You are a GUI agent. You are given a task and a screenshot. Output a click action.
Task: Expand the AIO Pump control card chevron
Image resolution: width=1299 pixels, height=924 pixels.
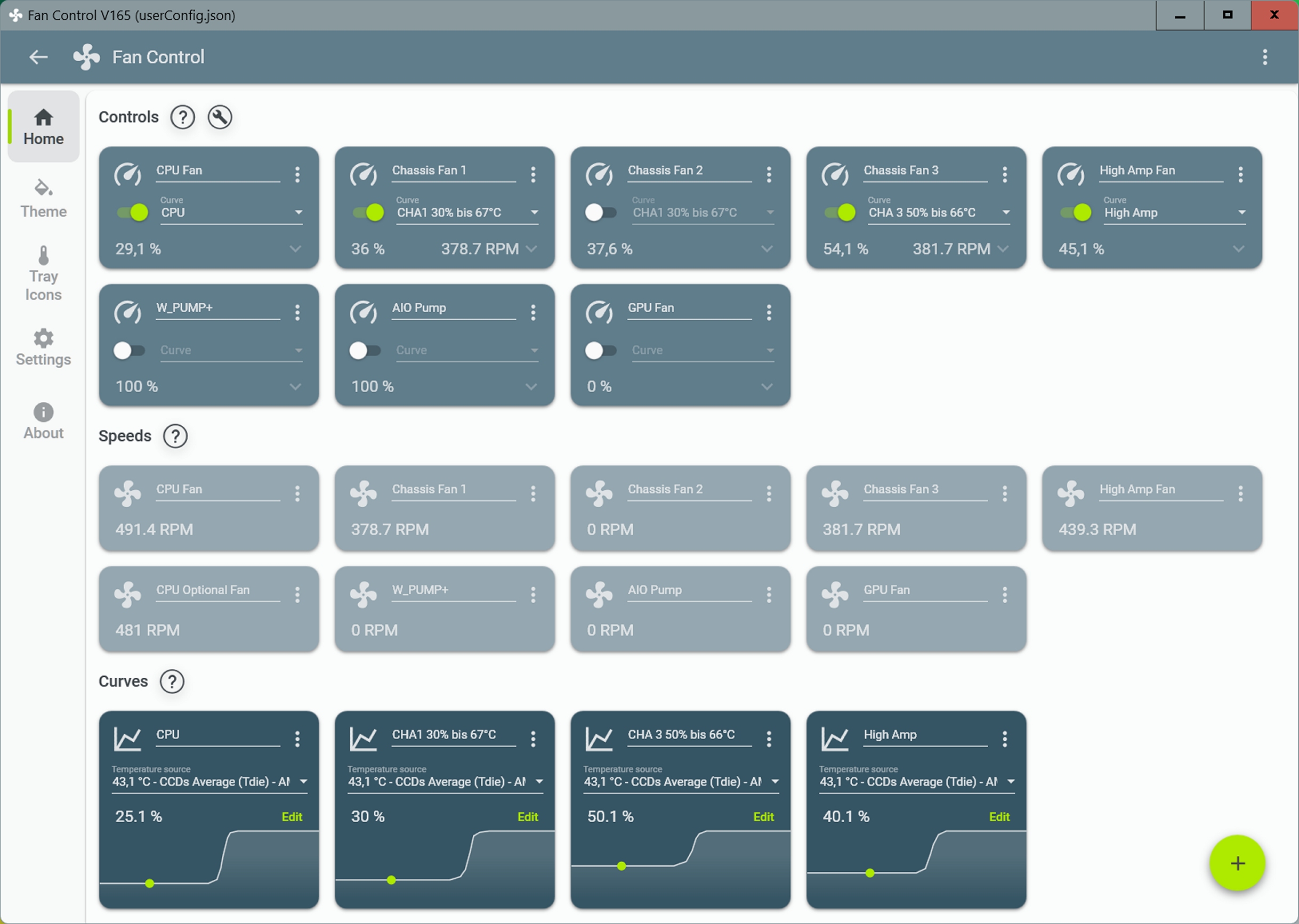click(x=531, y=386)
